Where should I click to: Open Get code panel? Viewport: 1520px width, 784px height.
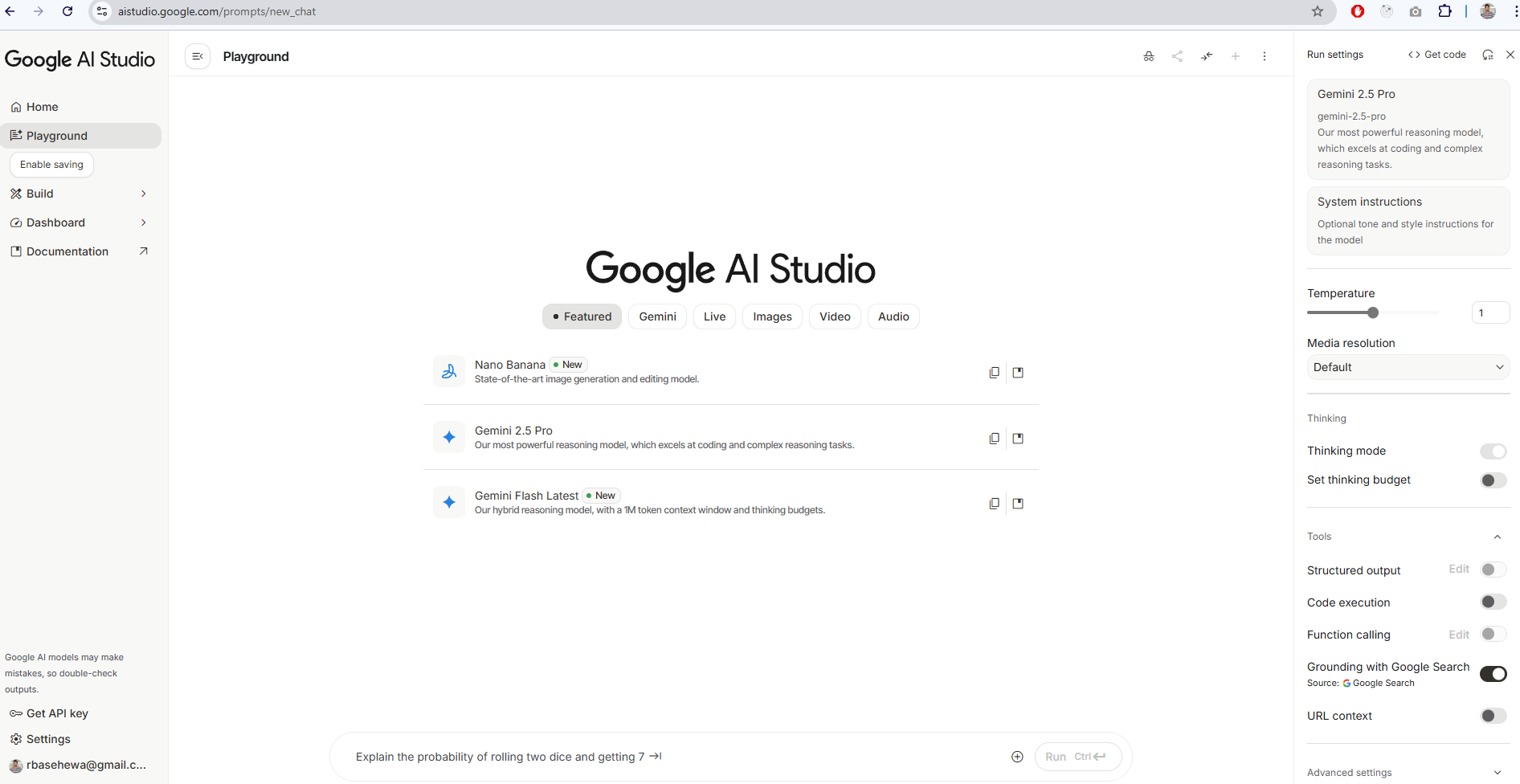coord(1437,55)
